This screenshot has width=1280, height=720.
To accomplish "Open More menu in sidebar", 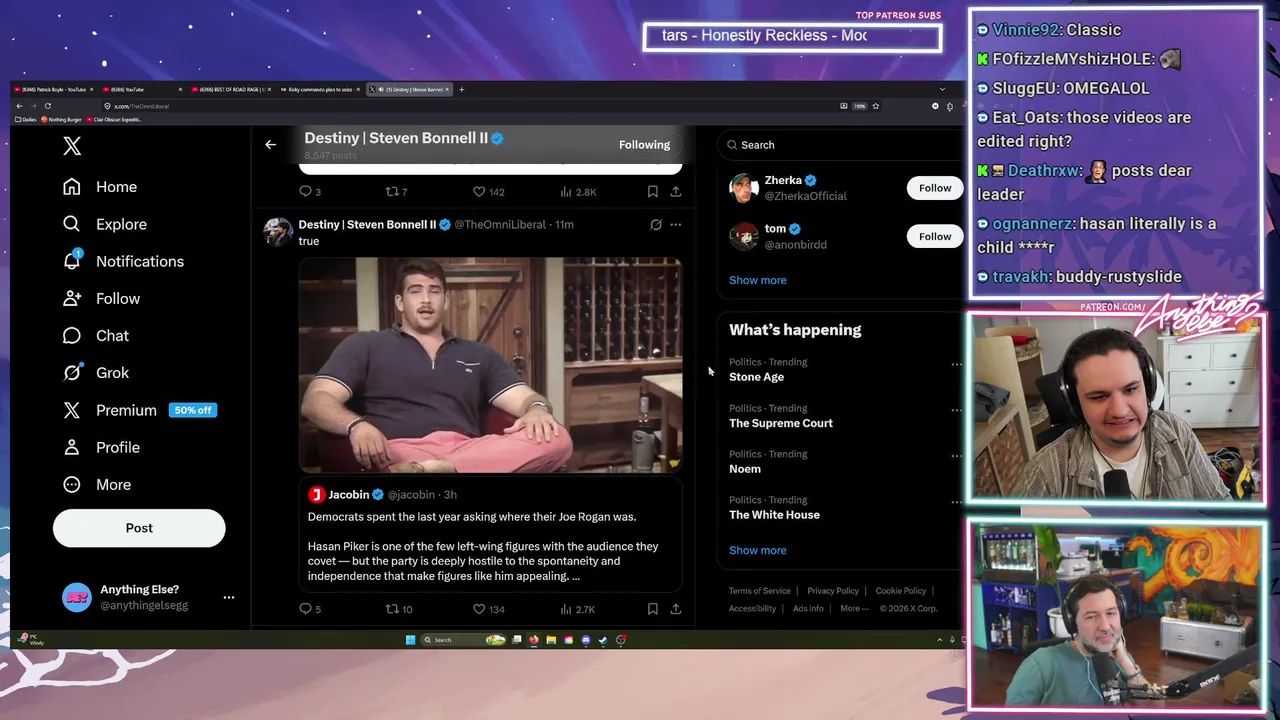I will coord(97,484).
